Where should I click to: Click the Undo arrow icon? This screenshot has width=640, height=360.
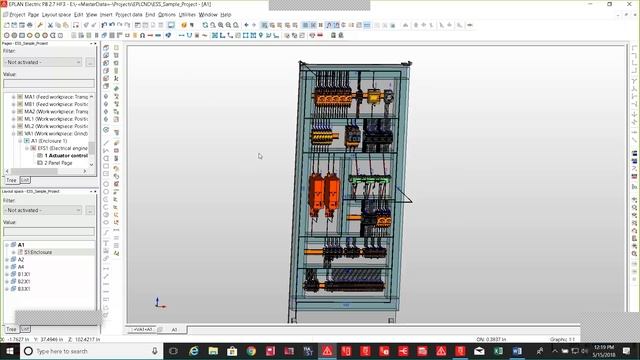click(111, 25)
